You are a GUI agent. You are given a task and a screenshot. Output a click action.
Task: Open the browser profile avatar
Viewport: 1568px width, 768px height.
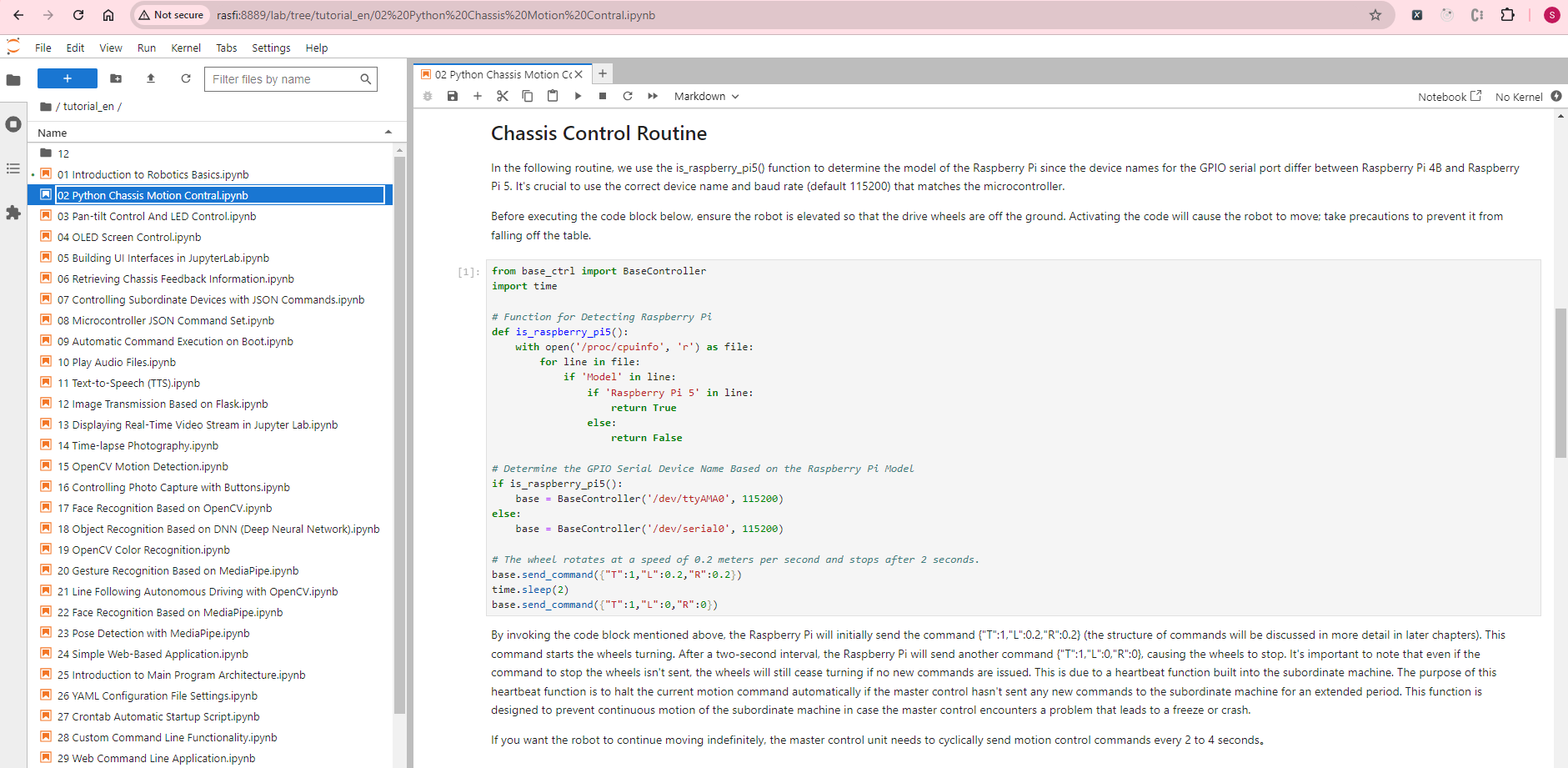click(1551, 15)
